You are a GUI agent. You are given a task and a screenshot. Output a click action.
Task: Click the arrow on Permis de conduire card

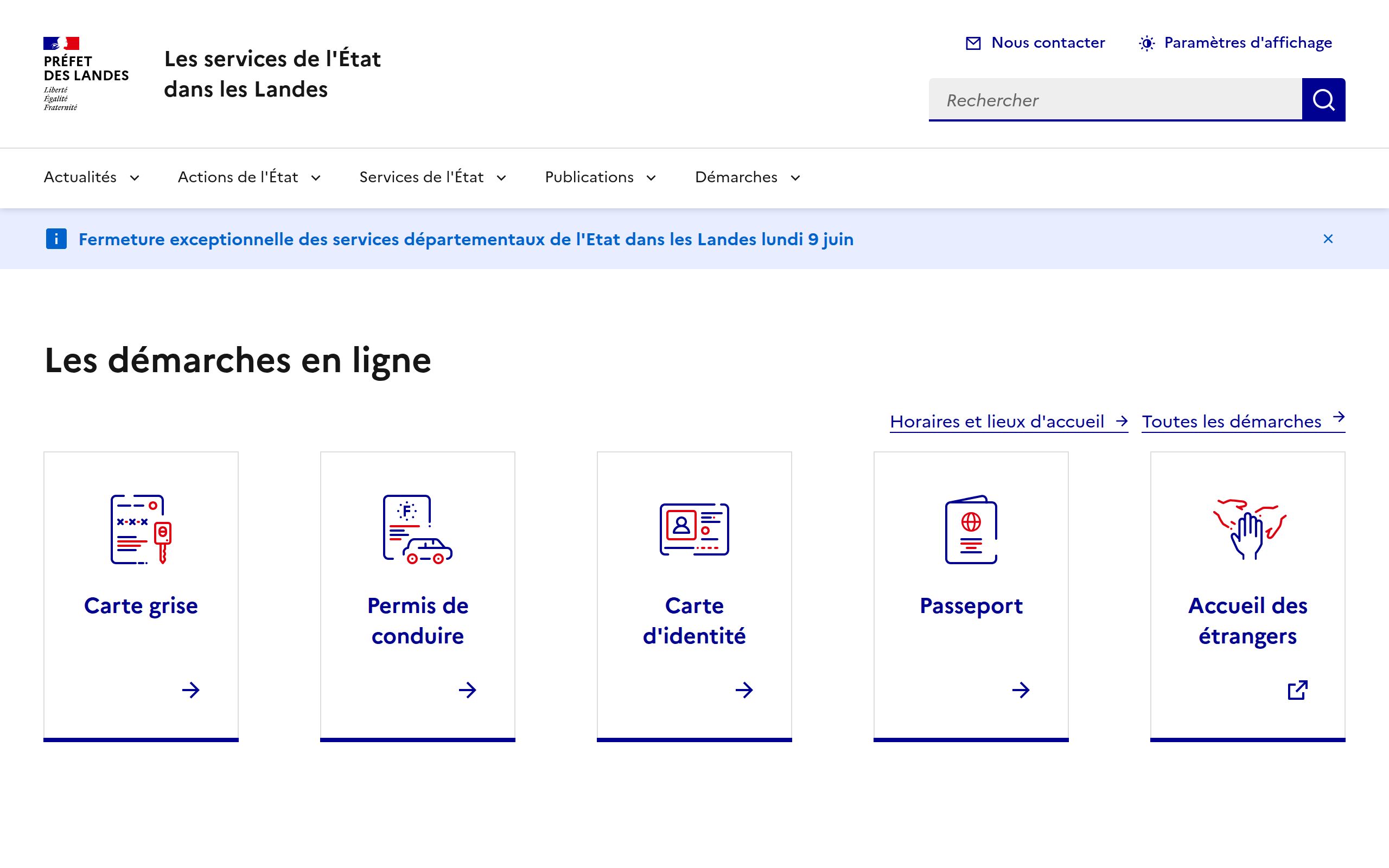point(467,690)
